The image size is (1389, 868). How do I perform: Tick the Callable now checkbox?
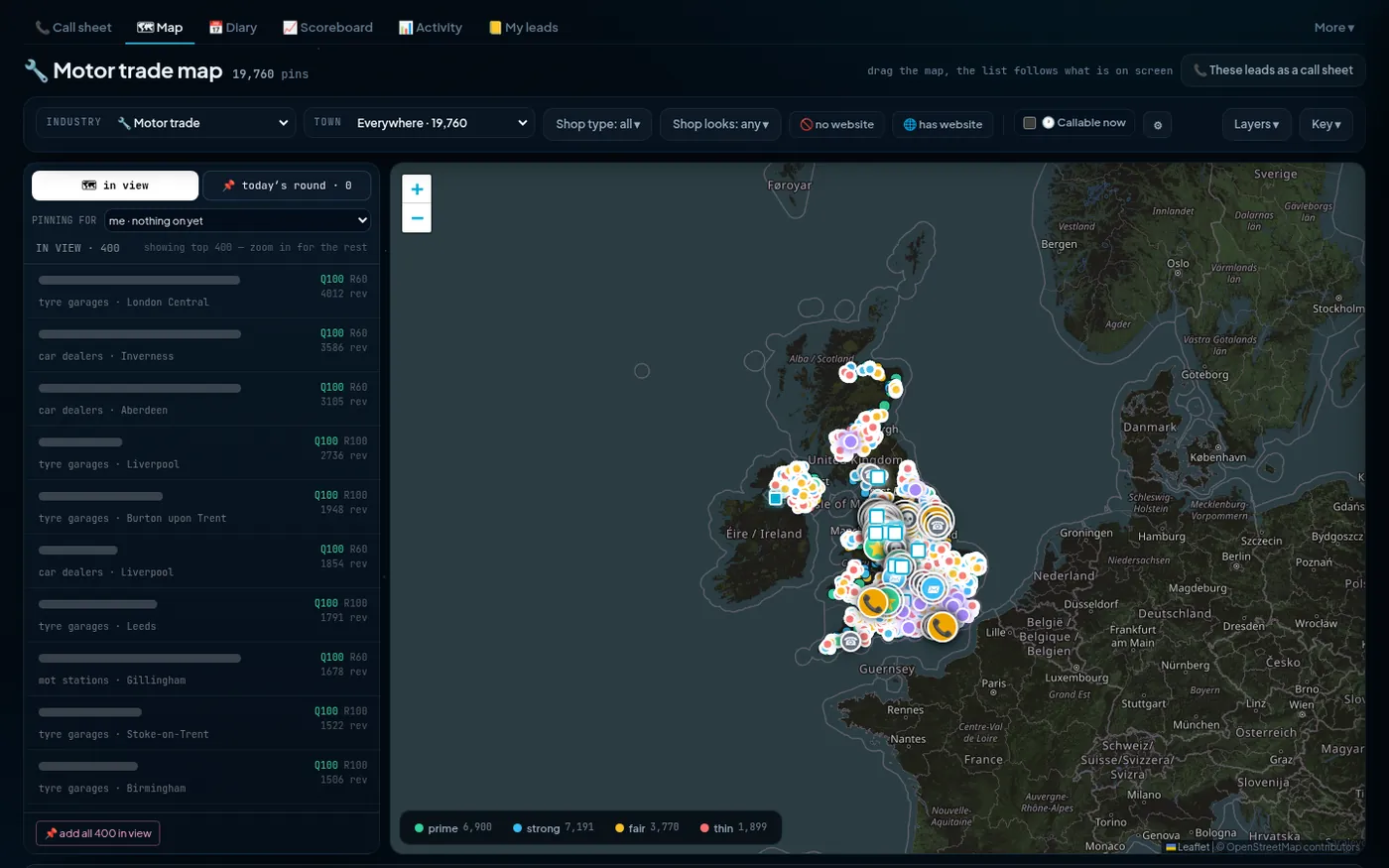1030,123
